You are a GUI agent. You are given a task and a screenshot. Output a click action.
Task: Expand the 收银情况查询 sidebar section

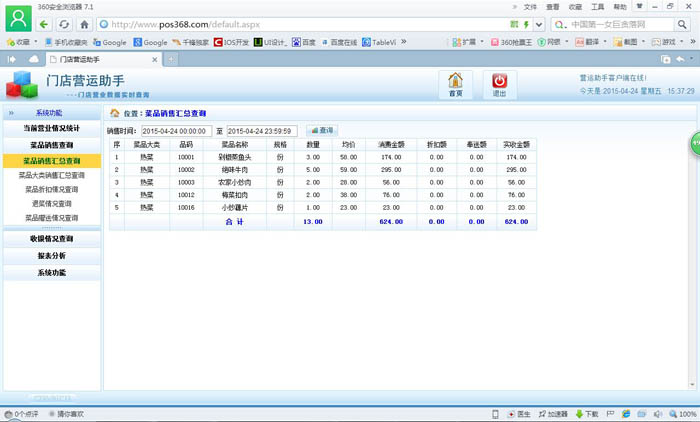[x=51, y=239]
